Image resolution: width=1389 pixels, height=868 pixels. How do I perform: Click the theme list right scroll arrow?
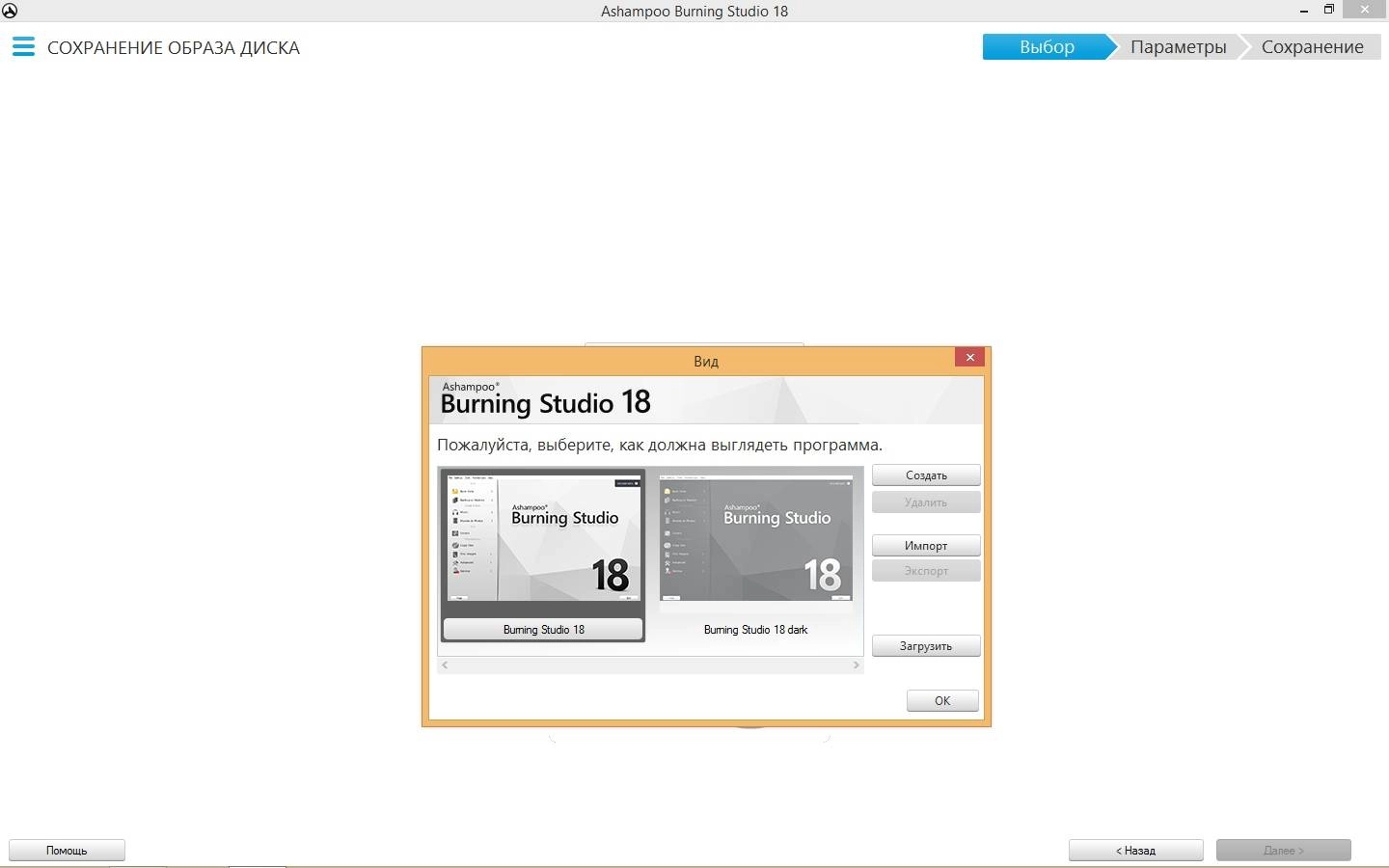[856, 665]
